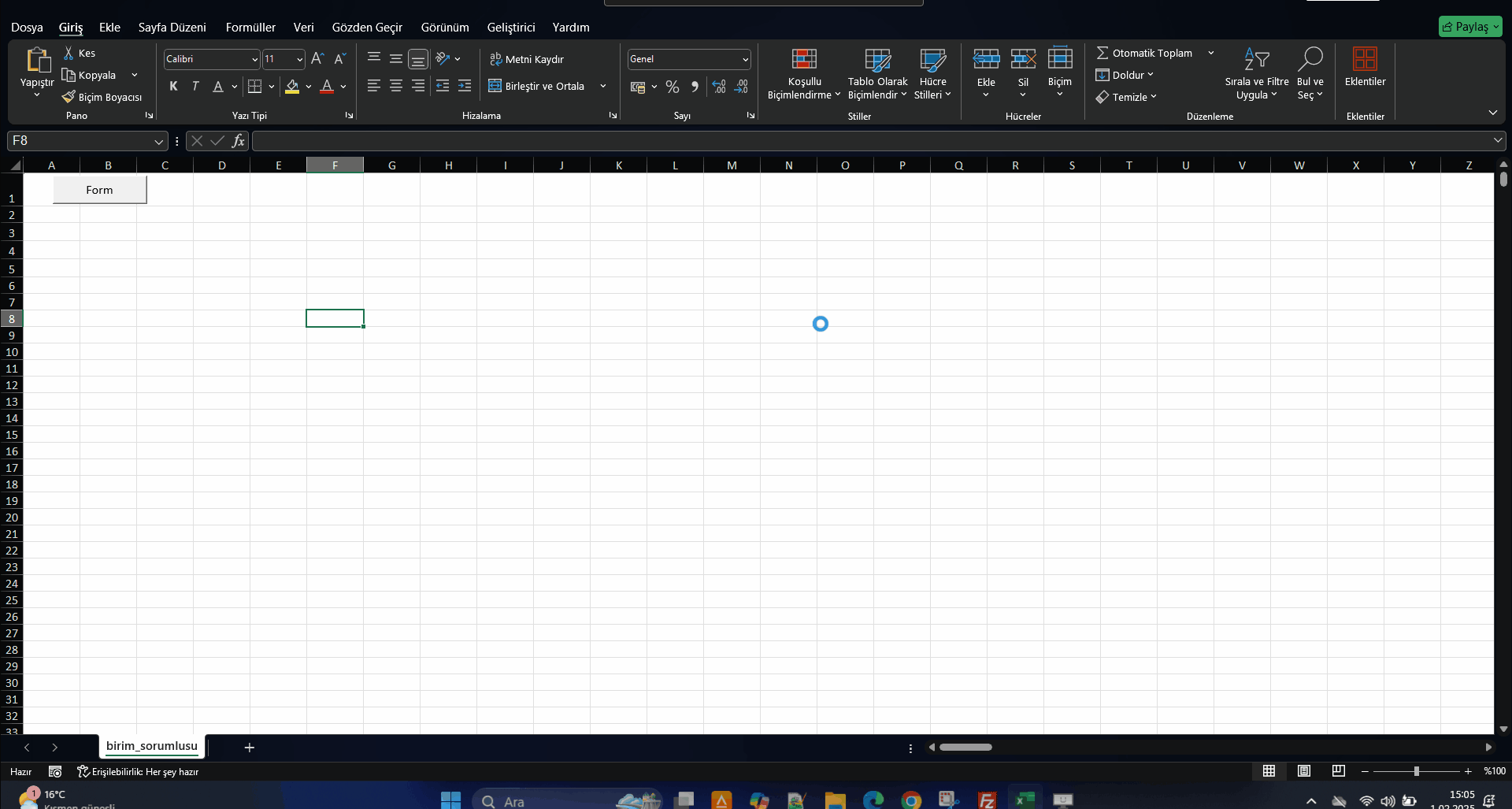Align text to middle vertically
This screenshot has width=1512, height=809.
(396, 58)
